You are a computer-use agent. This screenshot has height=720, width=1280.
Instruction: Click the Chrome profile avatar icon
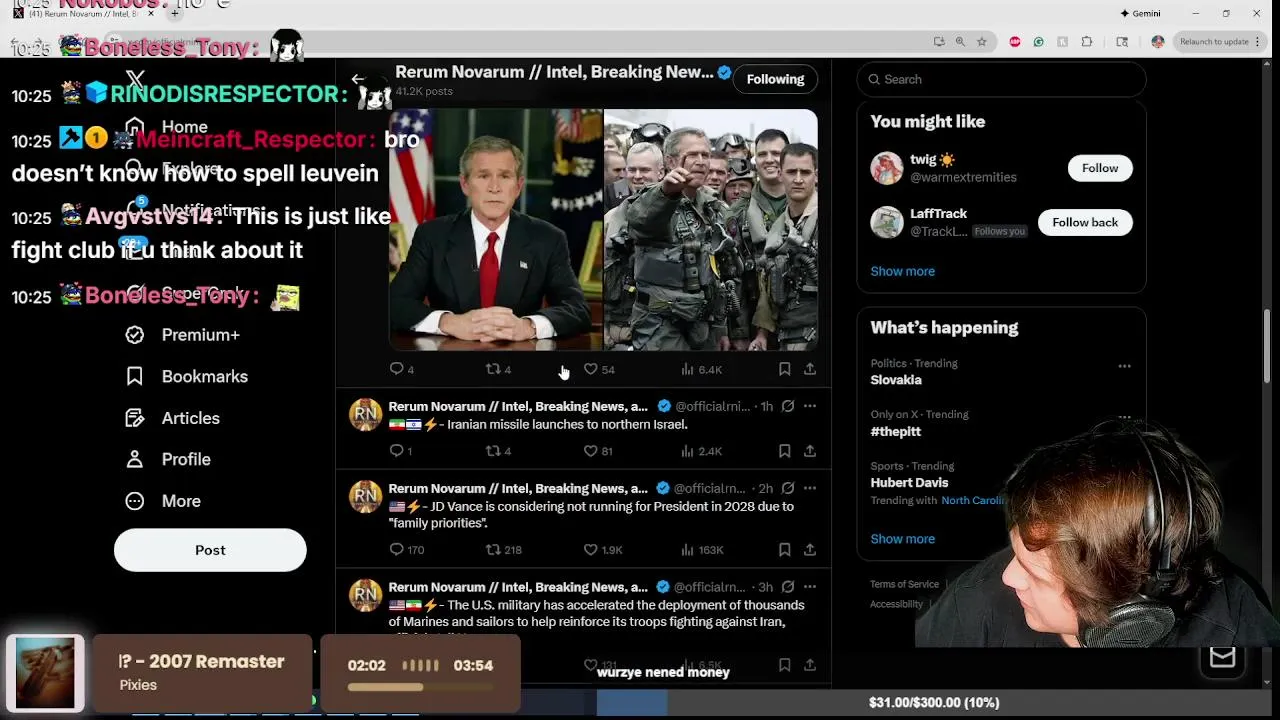pos(1158,42)
